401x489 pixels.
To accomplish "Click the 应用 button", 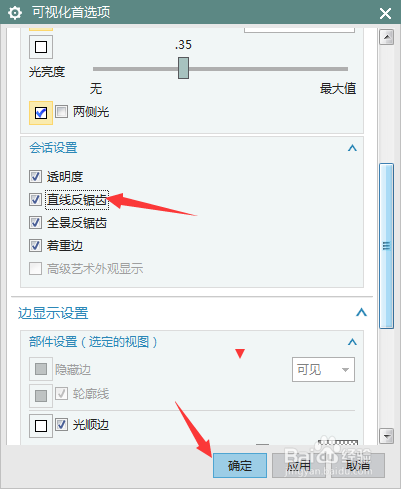I will [x=299, y=465].
